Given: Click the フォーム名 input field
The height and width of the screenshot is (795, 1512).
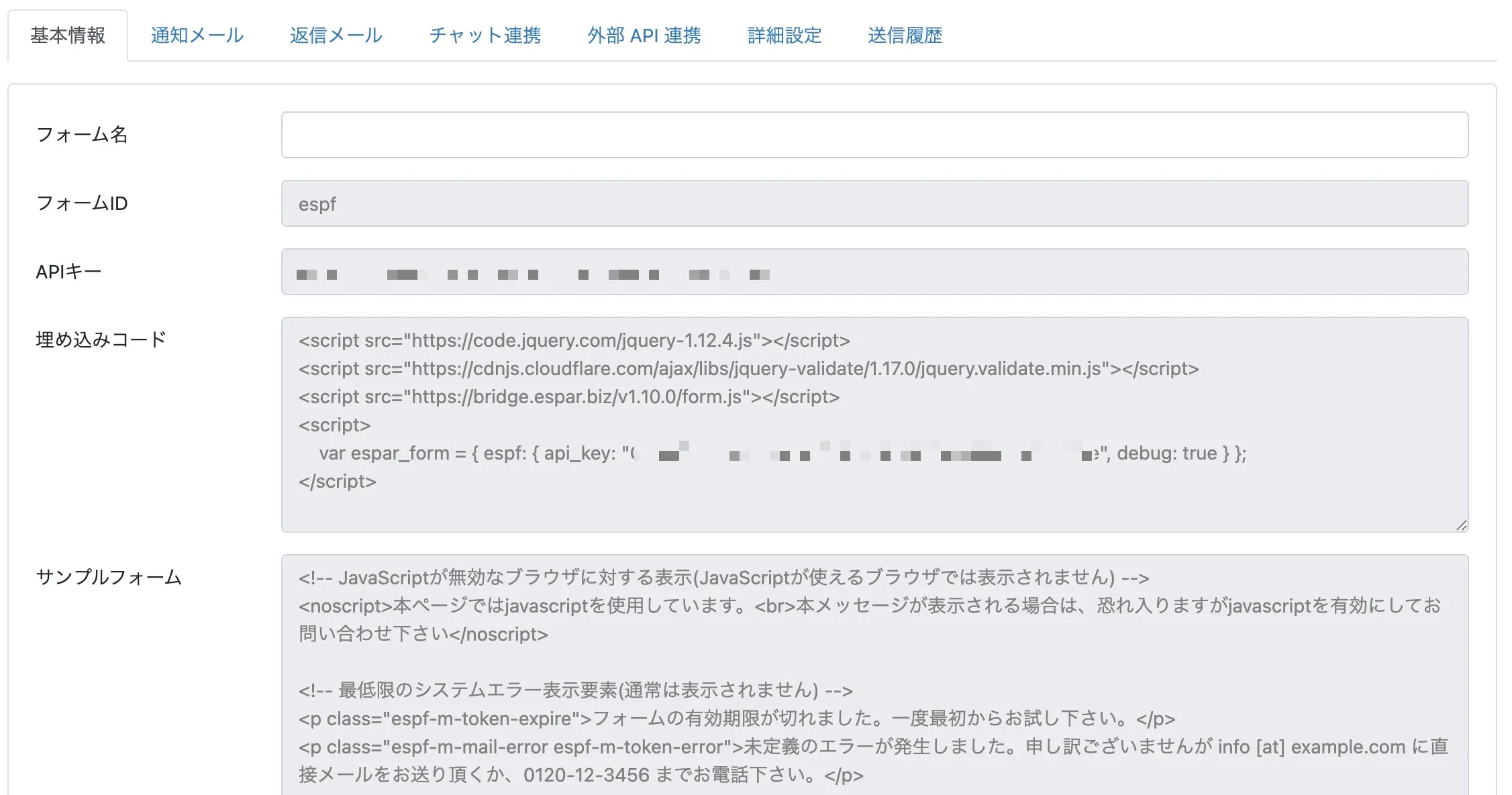Looking at the screenshot, I should pyautogui.click(x=874, y=135).
